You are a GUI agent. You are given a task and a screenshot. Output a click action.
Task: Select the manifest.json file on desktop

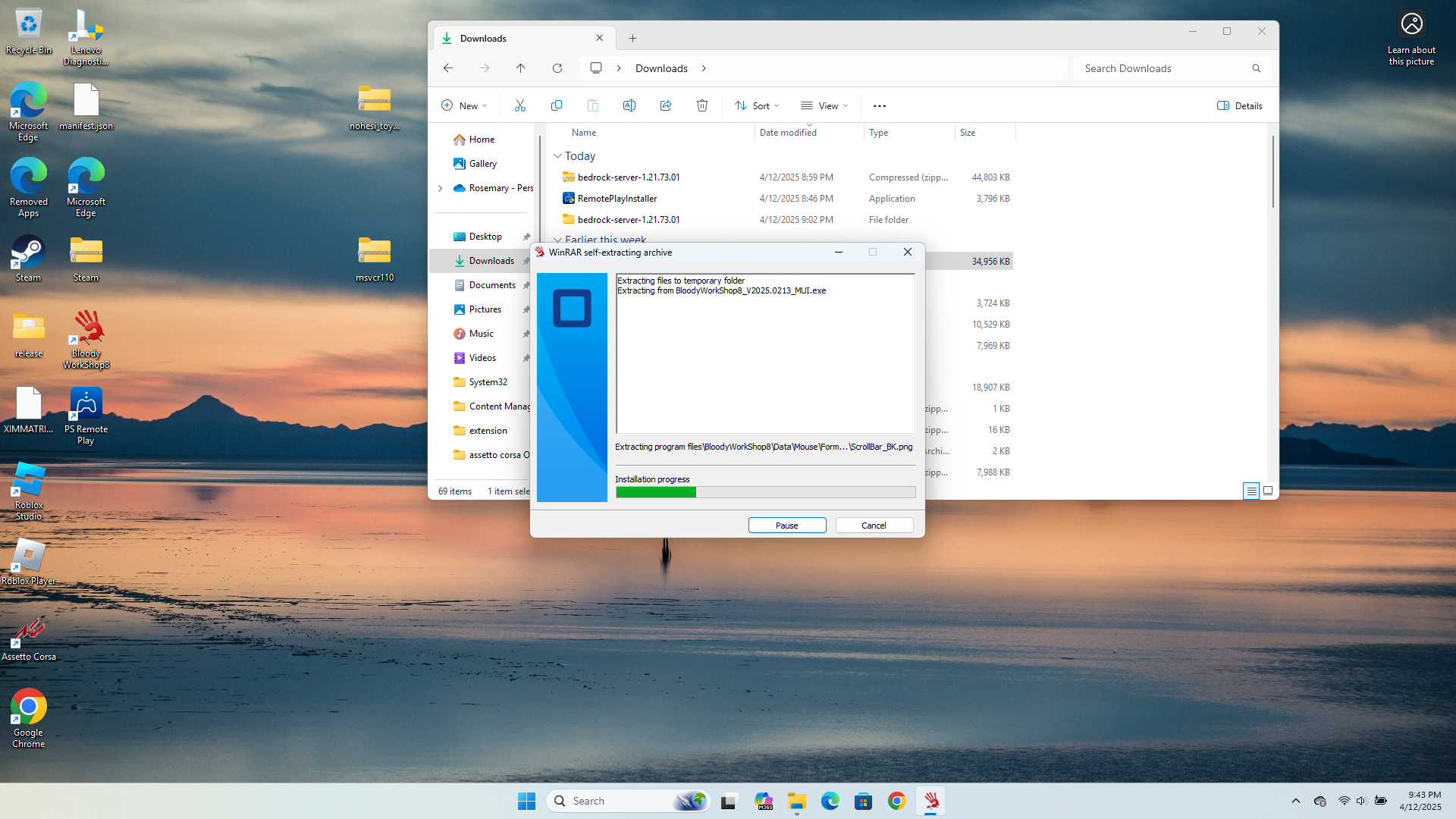[x=86, y=107]
